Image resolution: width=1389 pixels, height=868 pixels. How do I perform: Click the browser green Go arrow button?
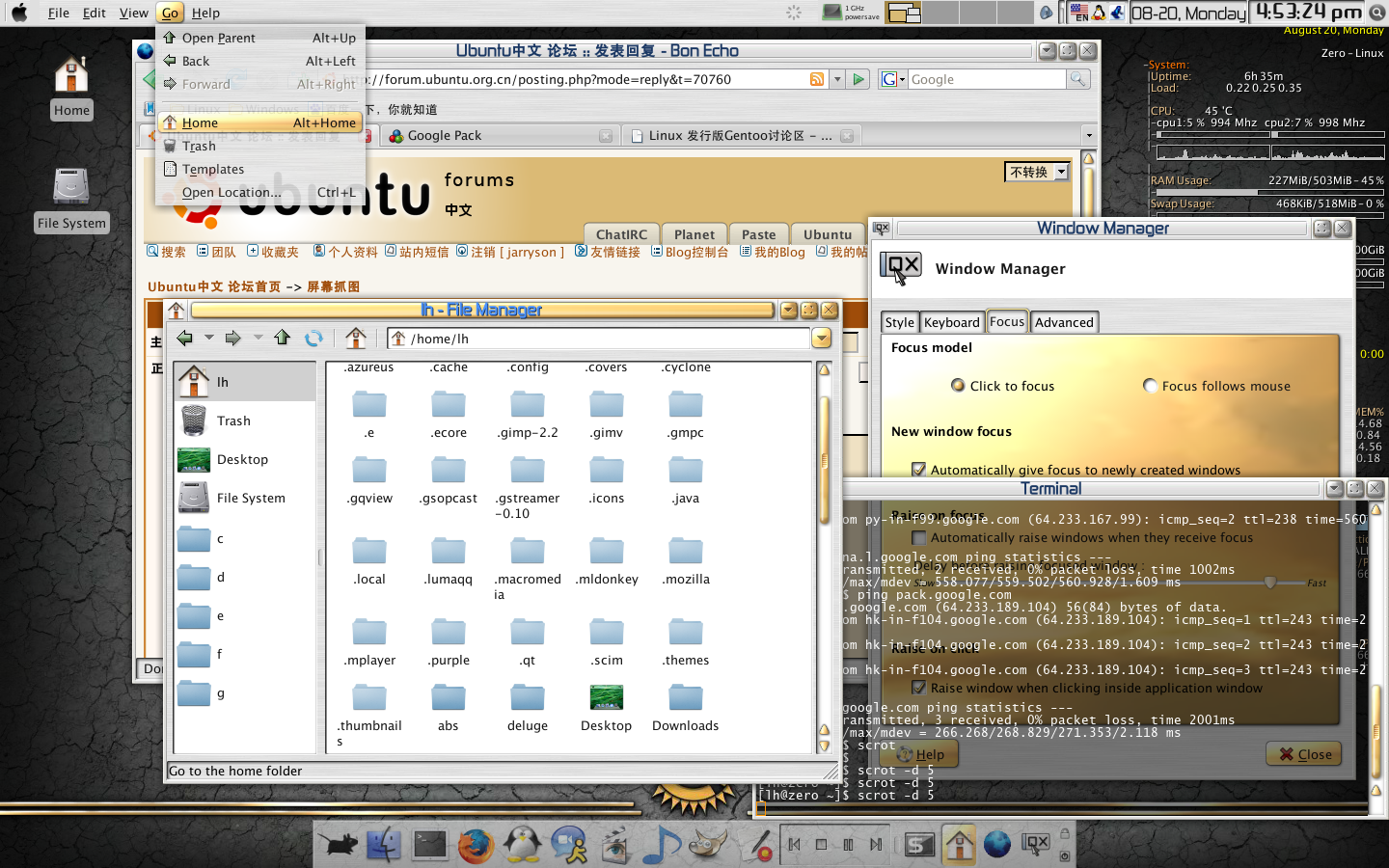click(x=858, y=79)
